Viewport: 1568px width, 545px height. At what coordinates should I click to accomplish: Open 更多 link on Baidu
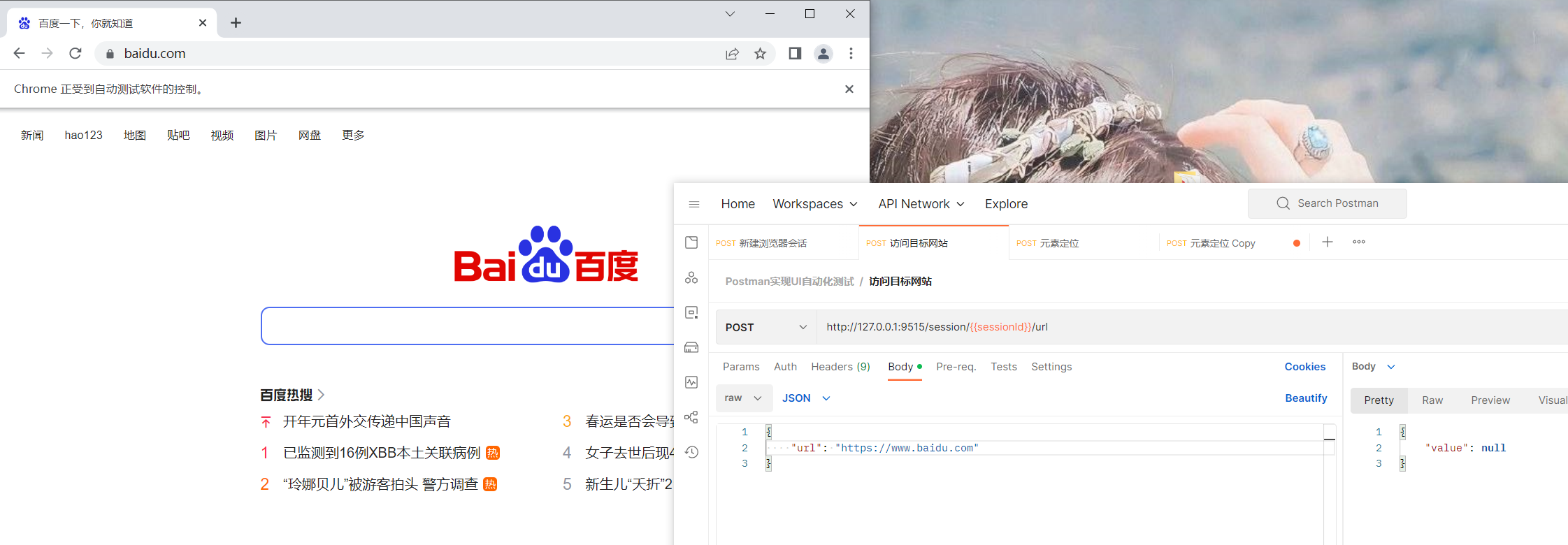pyautogui.click(x=353, y=135)
